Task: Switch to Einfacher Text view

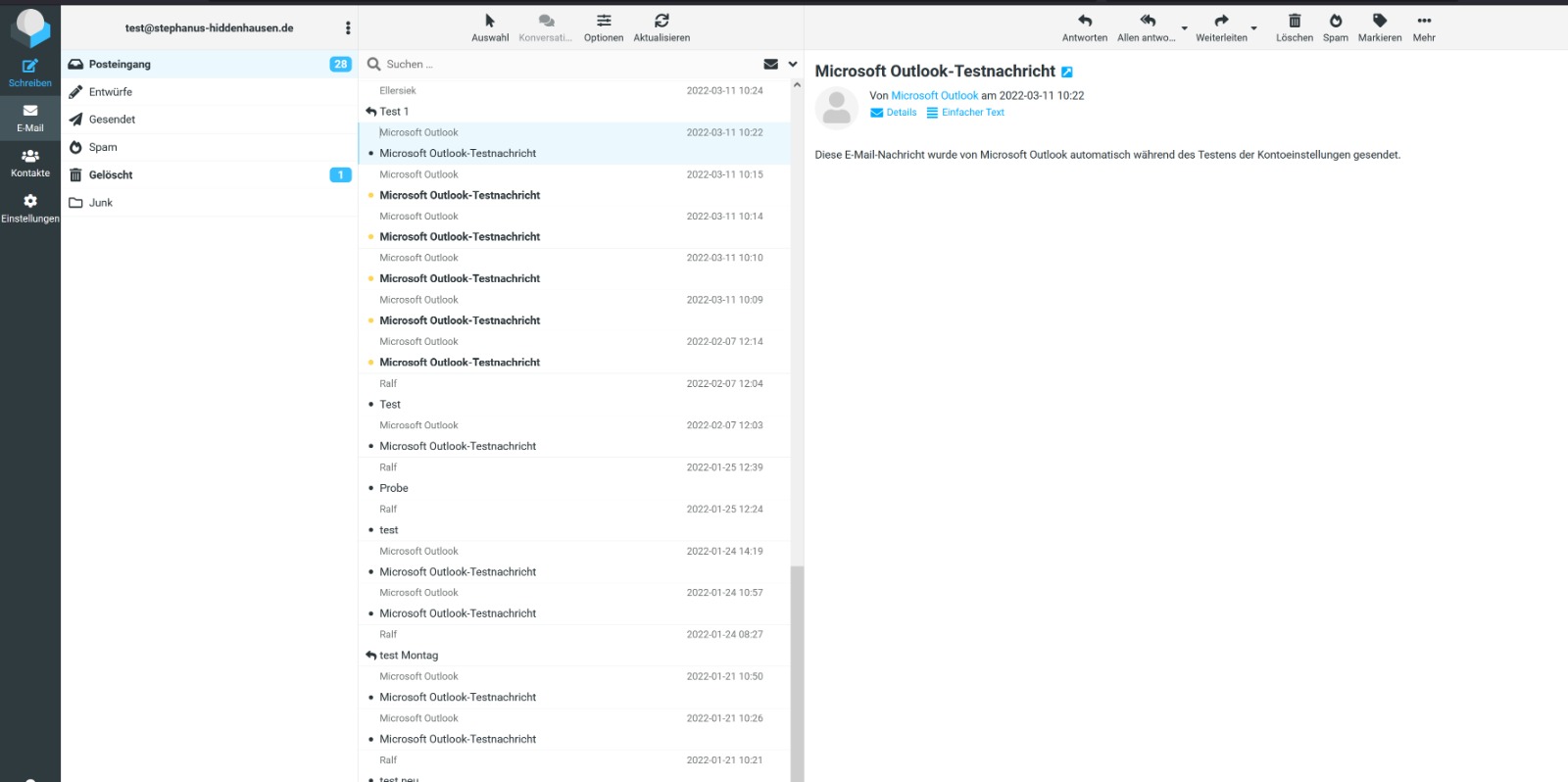Action: point(965,113)
